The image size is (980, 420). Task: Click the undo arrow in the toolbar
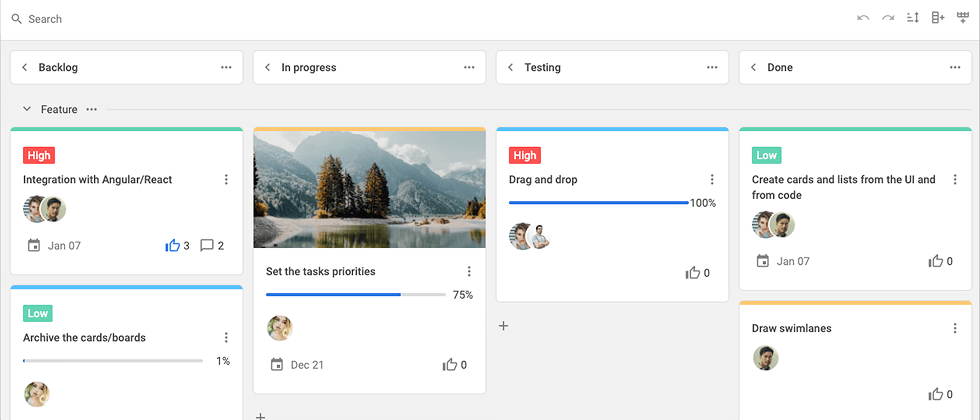tap(863, 18)
